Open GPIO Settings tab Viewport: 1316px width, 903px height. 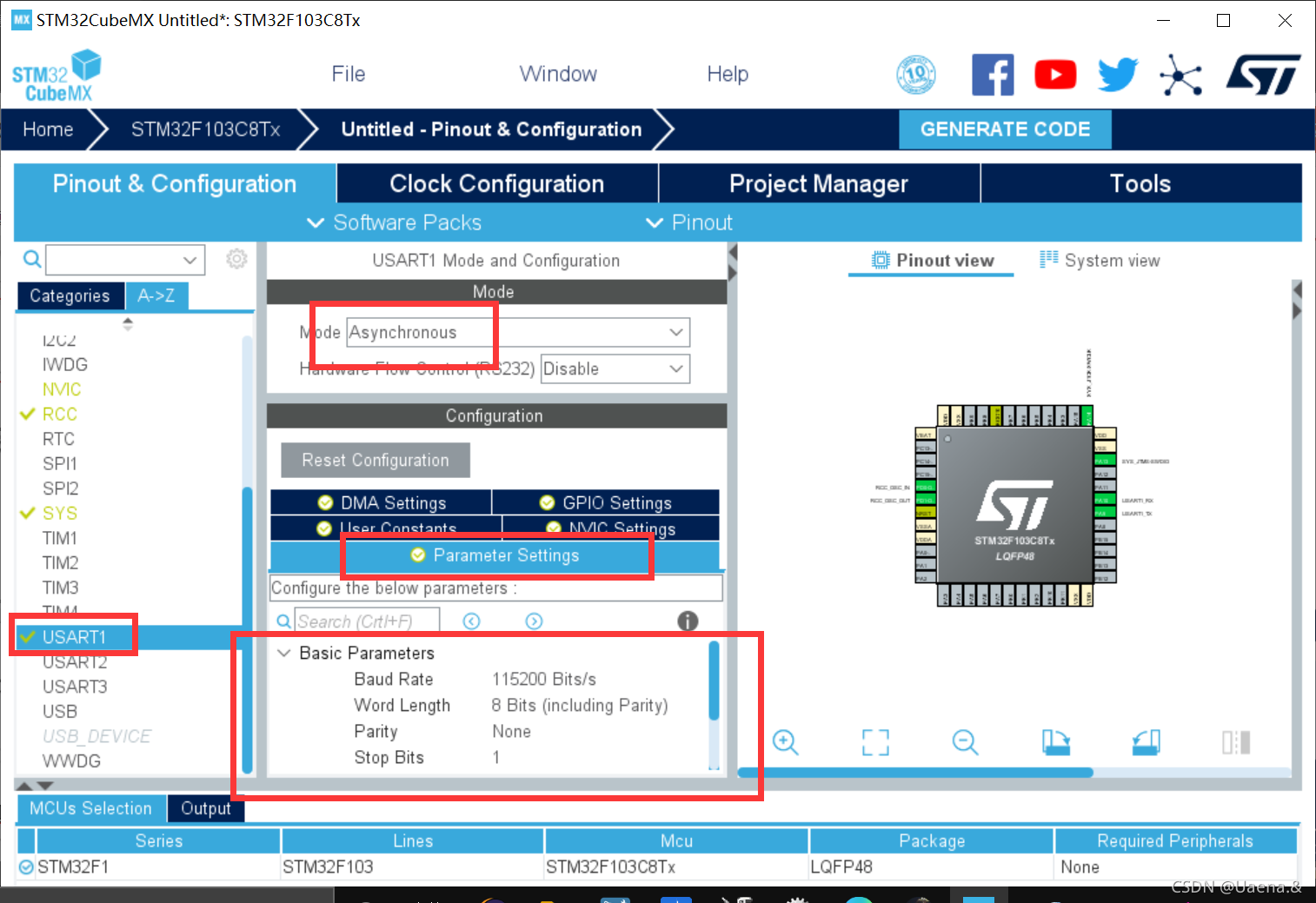(x=606, y=502)
